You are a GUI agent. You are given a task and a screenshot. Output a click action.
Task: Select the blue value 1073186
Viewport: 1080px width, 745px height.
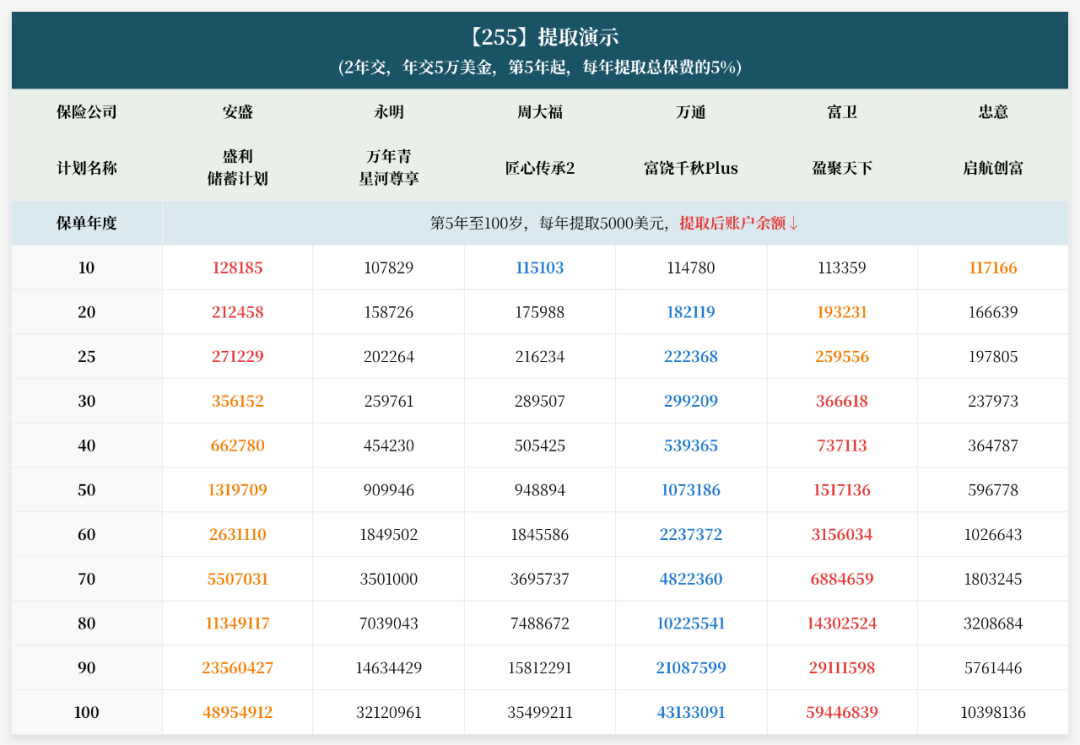(x=691, y=490)
